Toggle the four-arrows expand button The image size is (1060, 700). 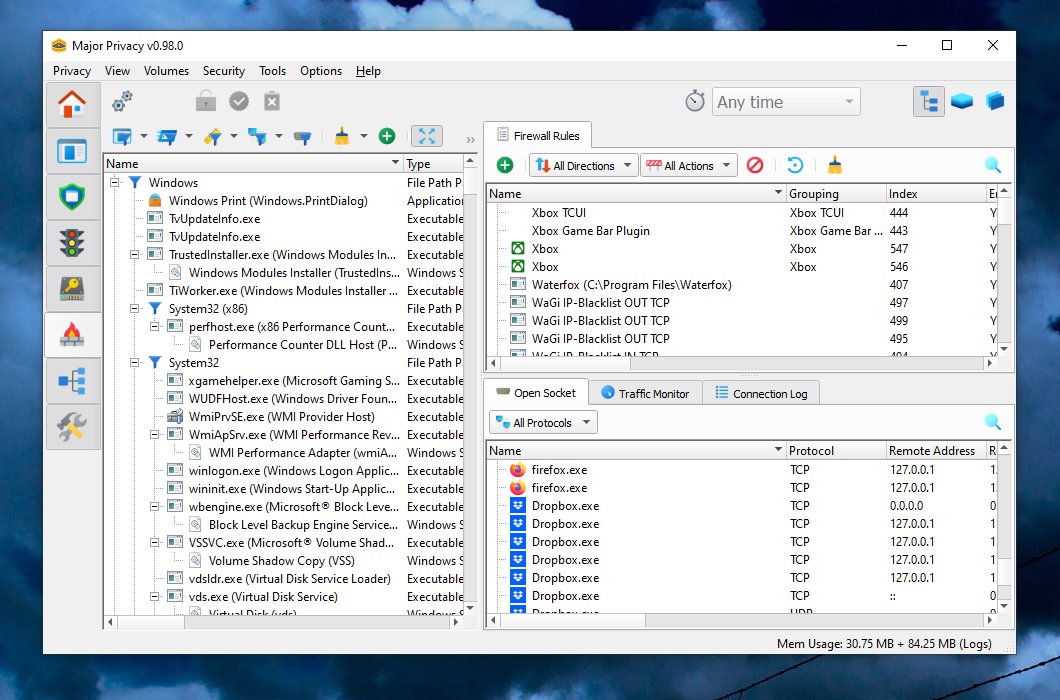pyautogui.click(x=427, y=137)
